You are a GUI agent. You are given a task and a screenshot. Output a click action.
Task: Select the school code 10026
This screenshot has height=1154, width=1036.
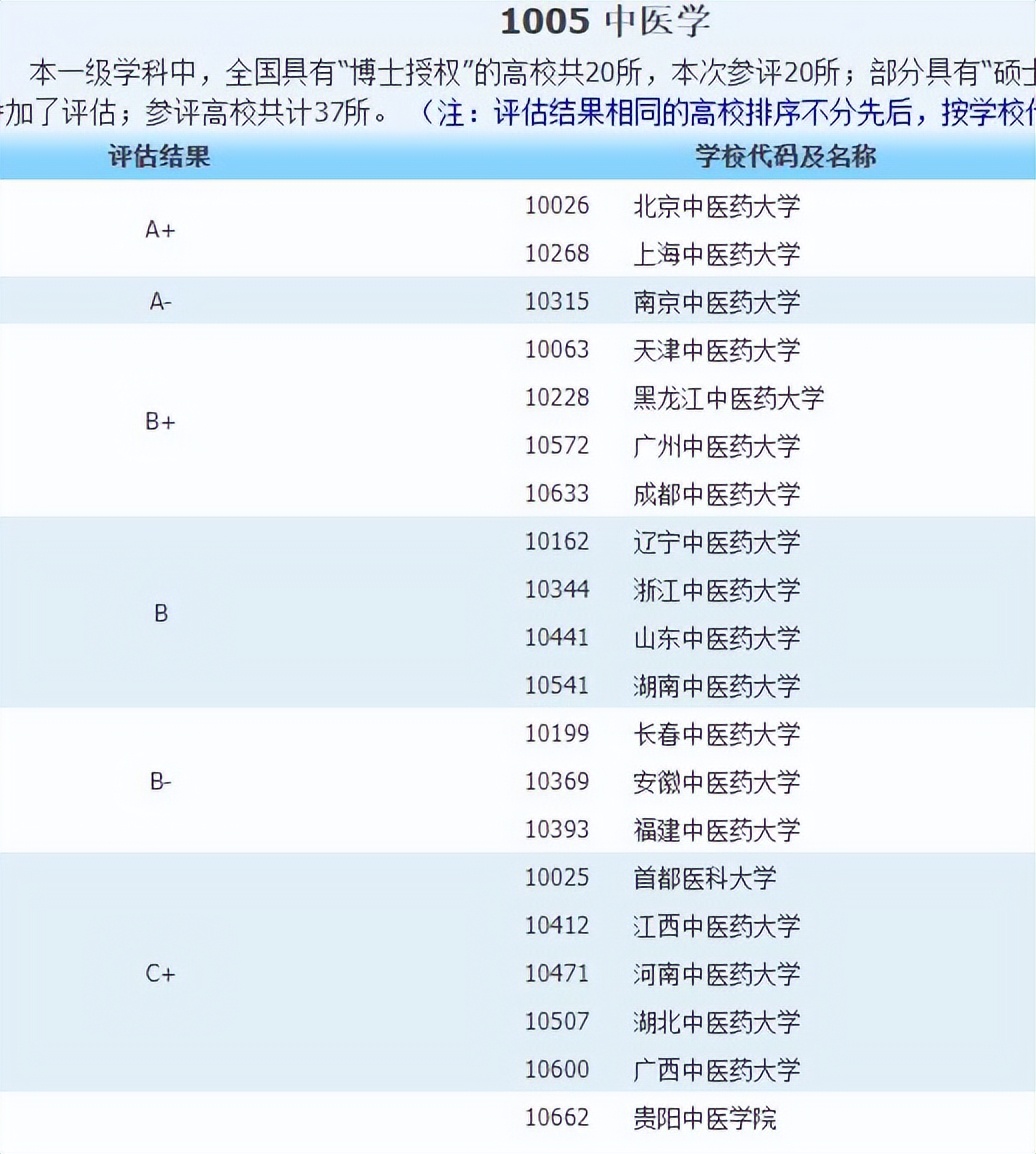point(557,206)
